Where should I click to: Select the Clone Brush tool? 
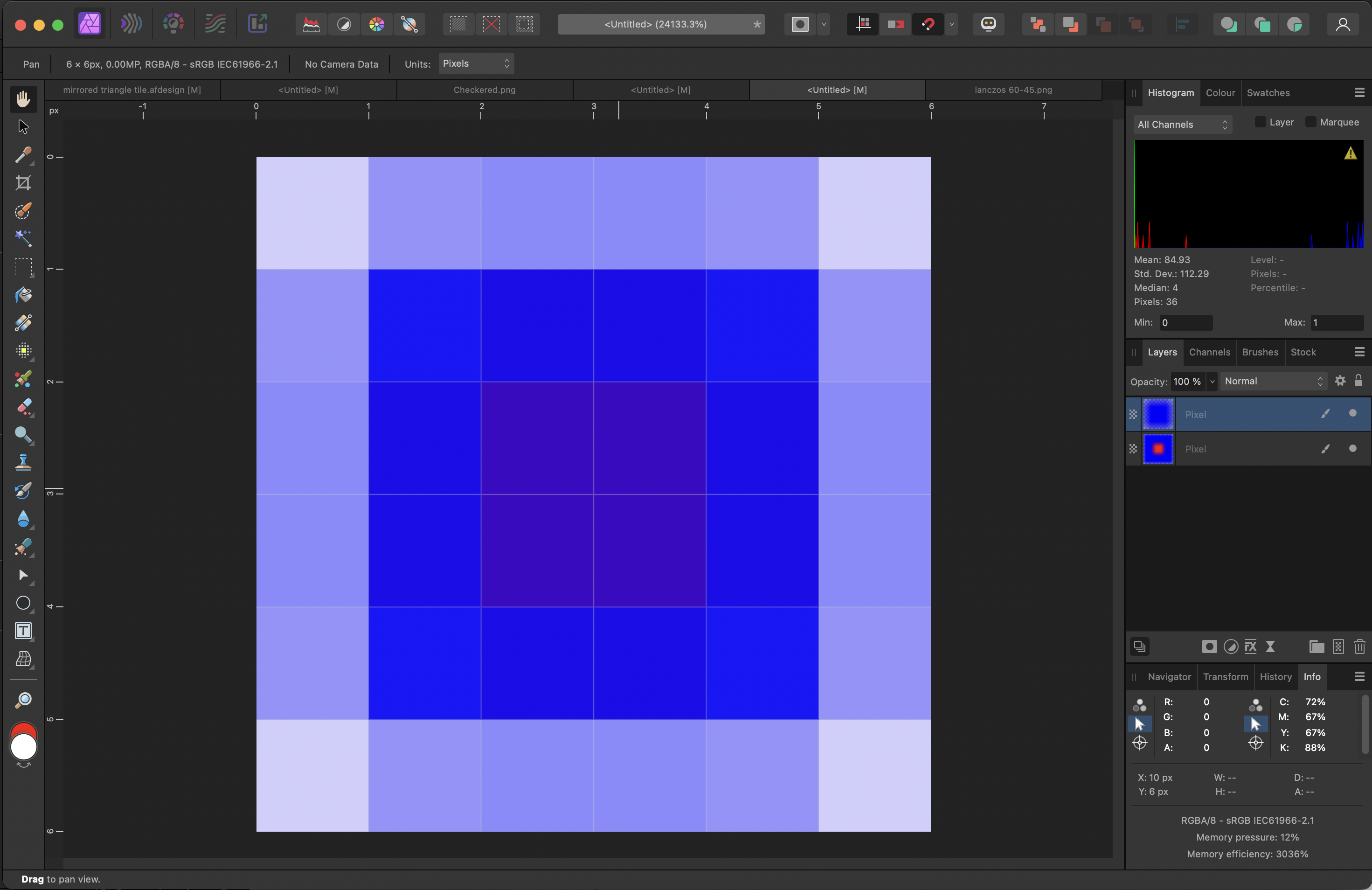[x=23, y=462]
